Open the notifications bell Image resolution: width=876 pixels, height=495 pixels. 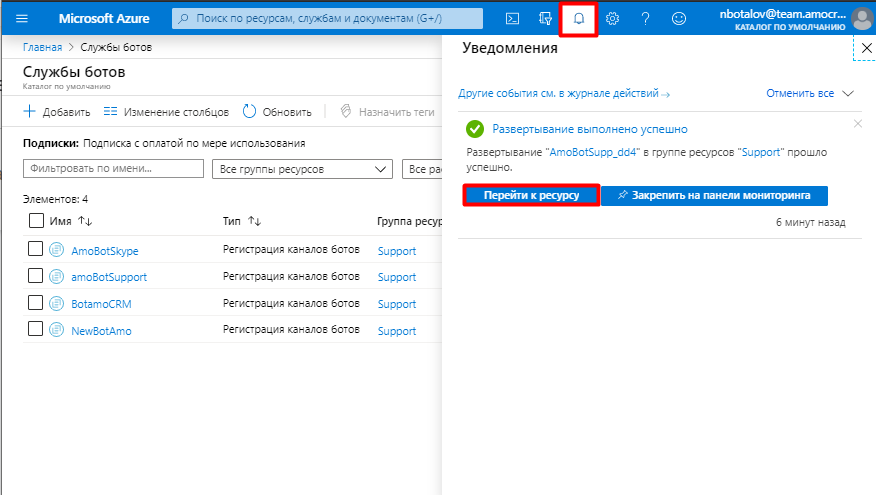(579, 18)
